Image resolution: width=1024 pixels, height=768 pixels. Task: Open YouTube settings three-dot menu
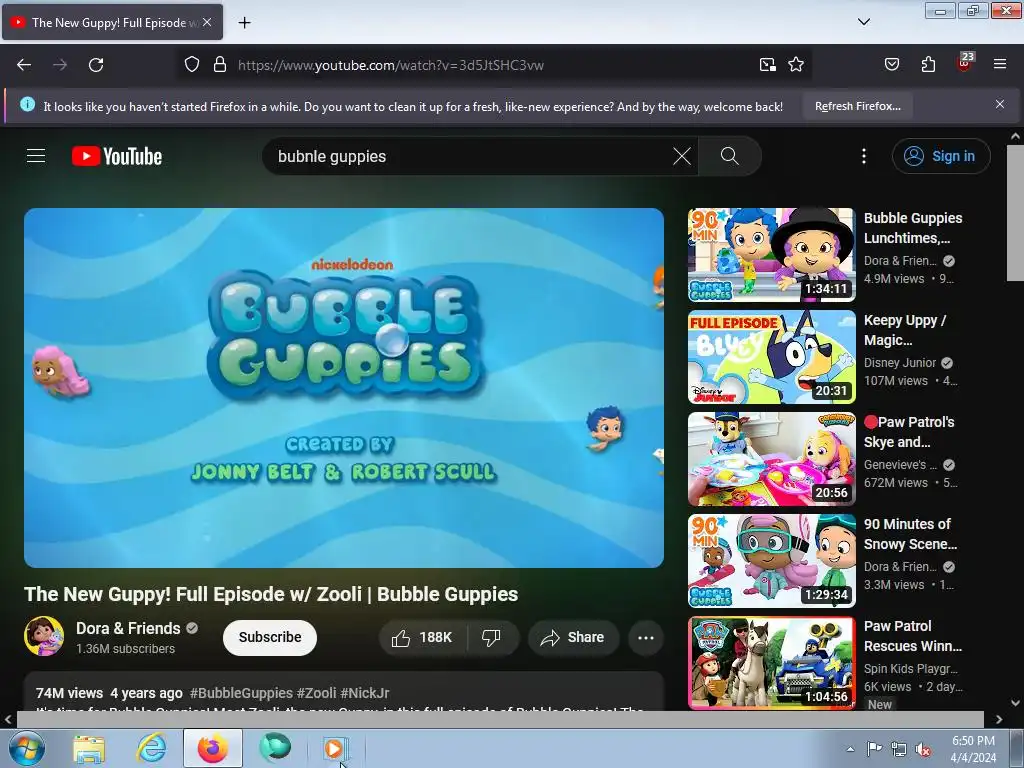(x=864, y=156)
